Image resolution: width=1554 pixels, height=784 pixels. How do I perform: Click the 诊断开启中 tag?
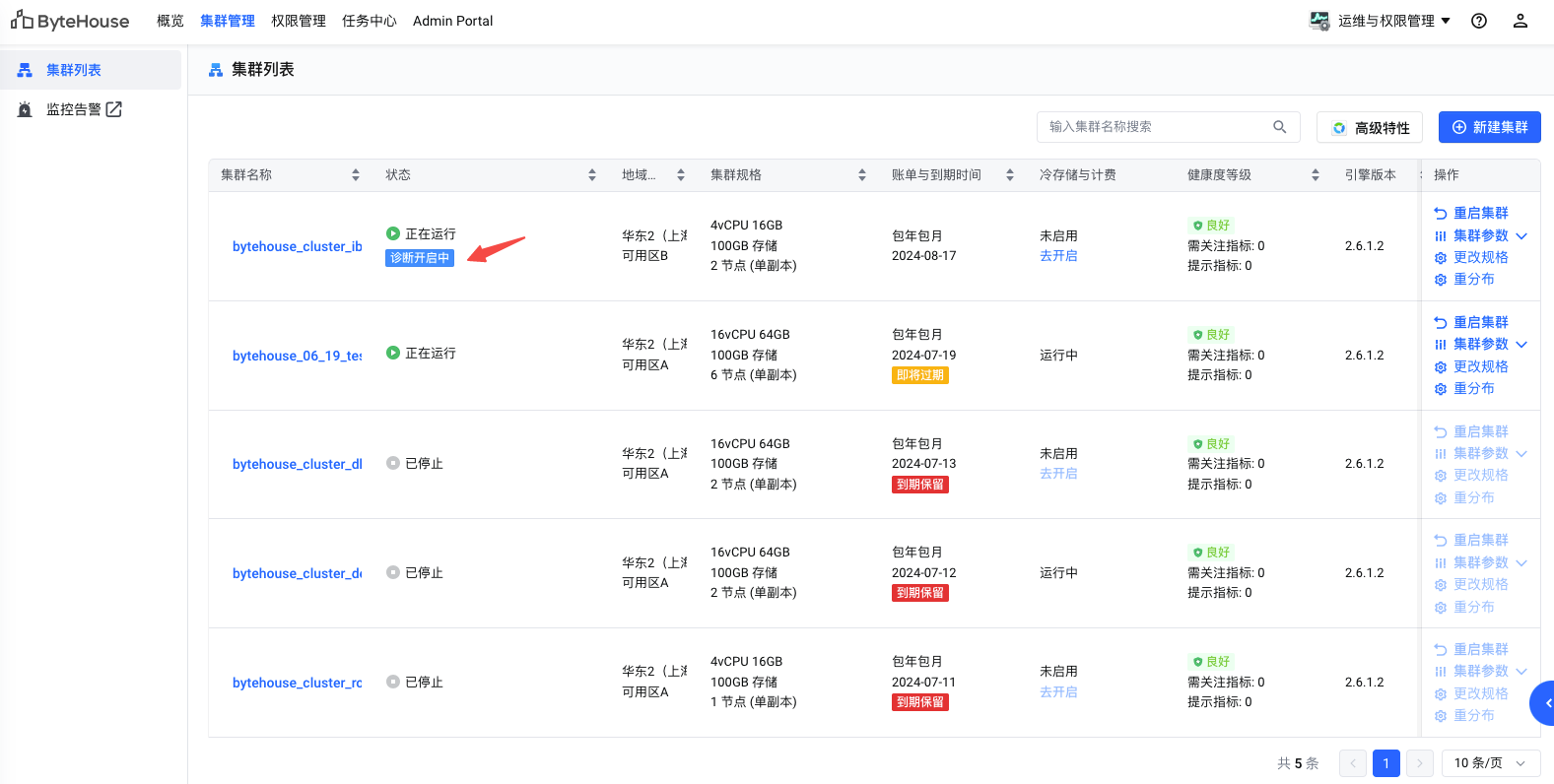click(420, 258)
